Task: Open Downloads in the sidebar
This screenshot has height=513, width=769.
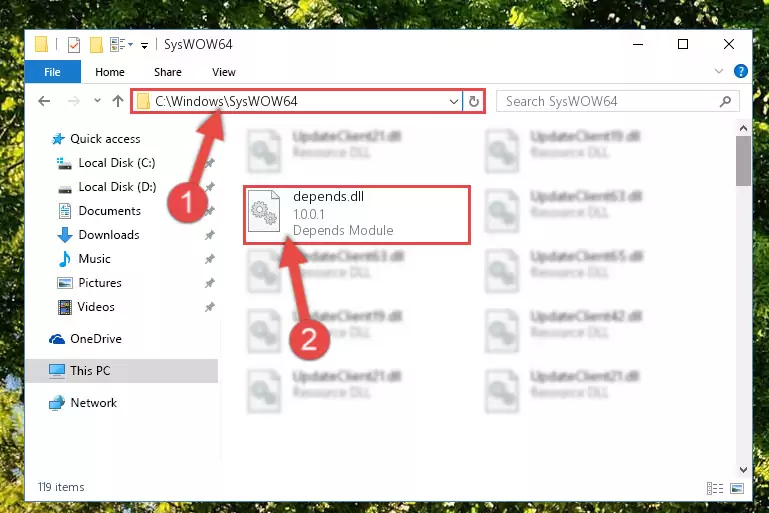Action: [109, 235]
